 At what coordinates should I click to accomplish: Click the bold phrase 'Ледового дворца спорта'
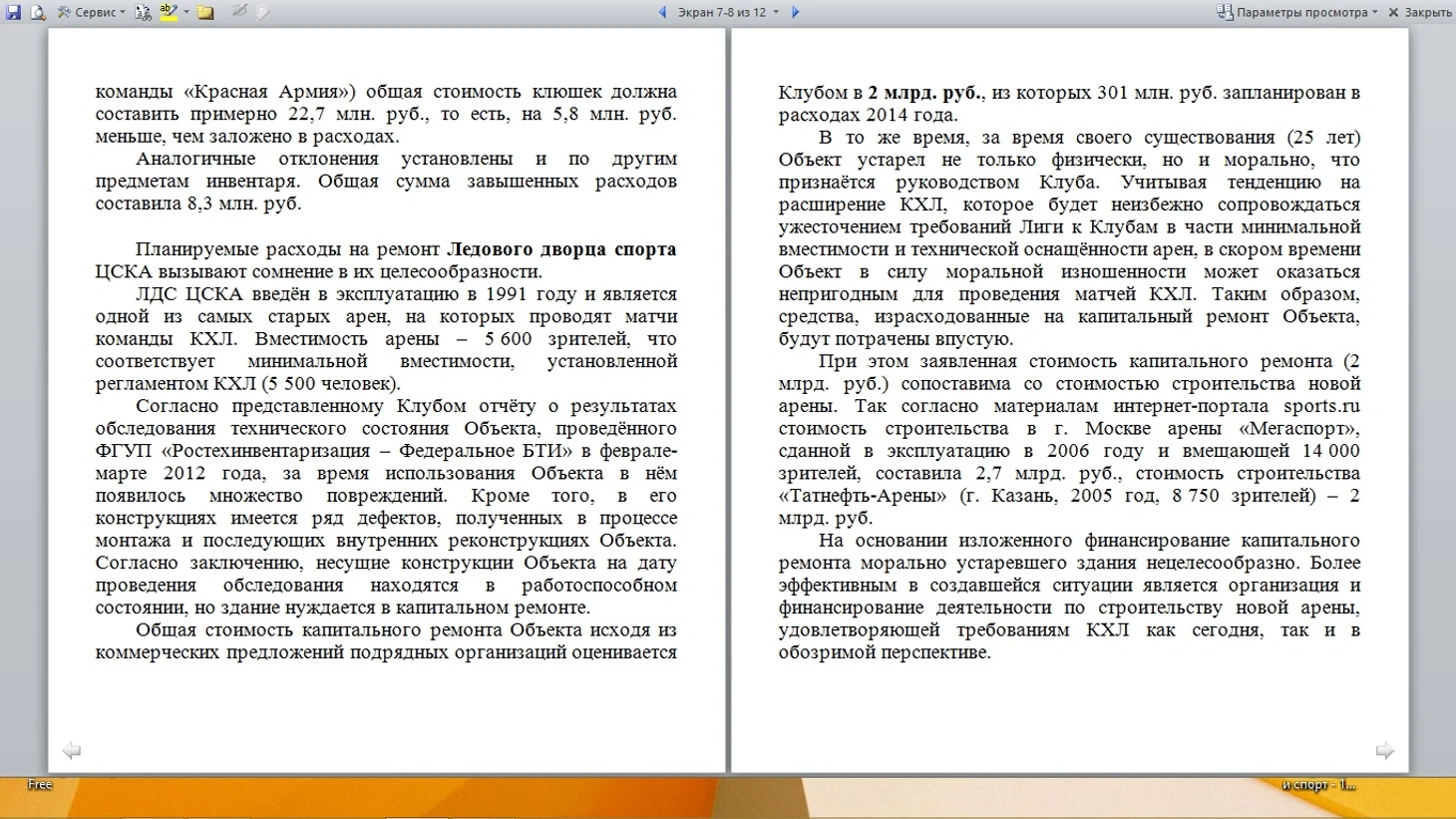(x=561, y=249)
